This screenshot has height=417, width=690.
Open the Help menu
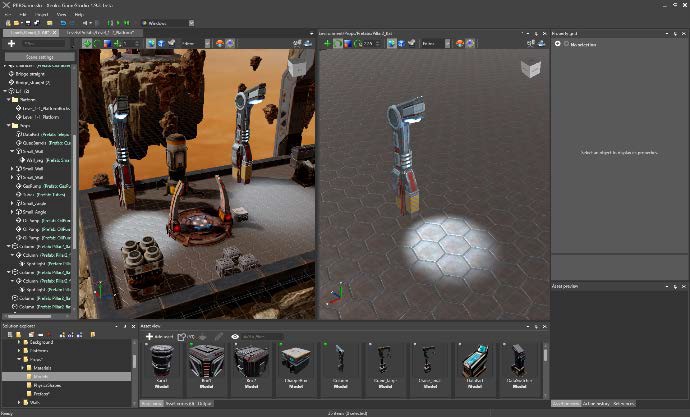(x=78, y=16)
